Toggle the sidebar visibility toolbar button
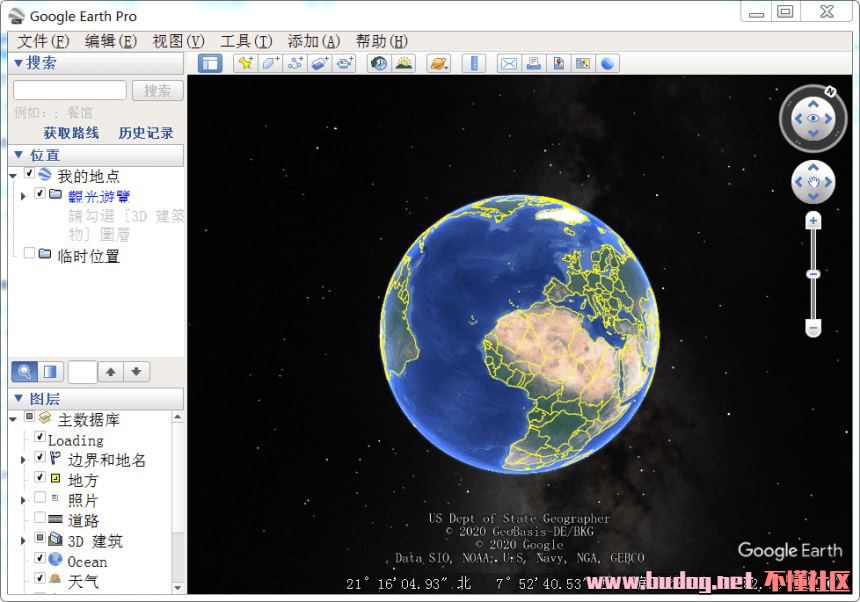 pyautogui.click(x=210, y=64)
